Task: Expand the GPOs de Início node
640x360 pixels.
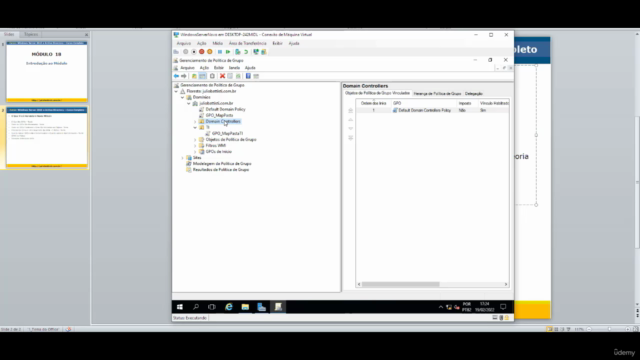Action: coord(195,152)
